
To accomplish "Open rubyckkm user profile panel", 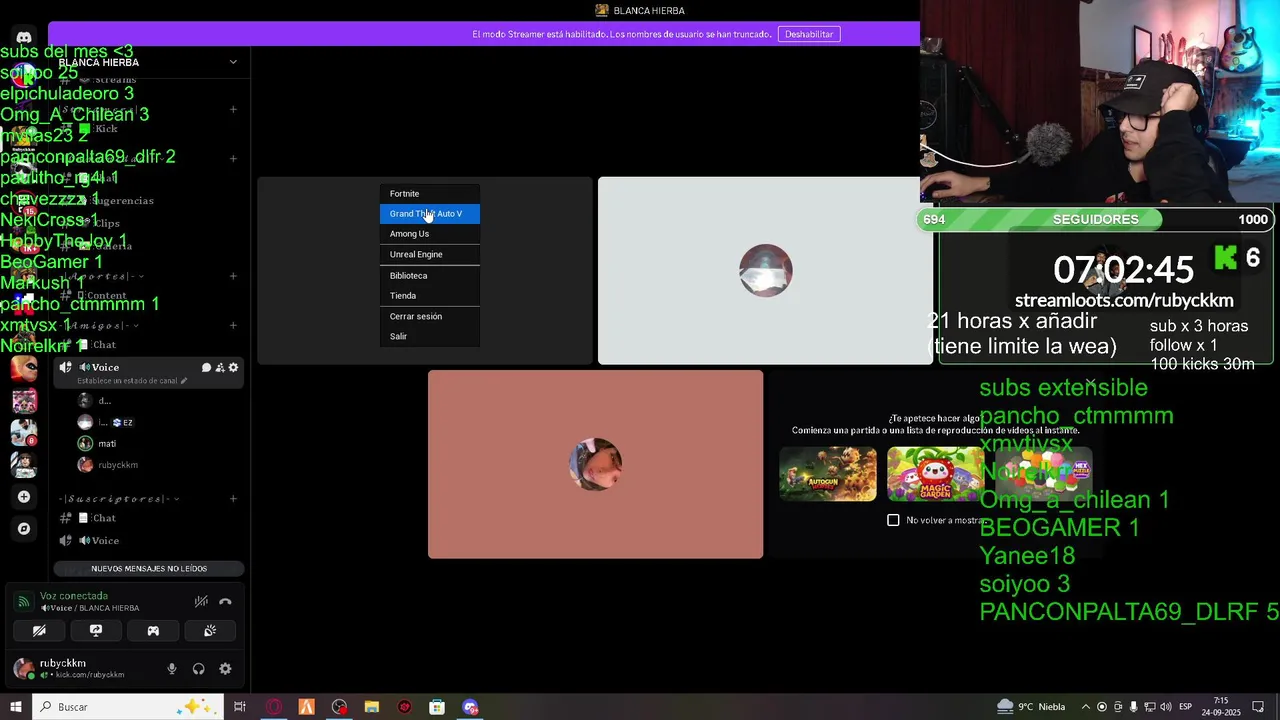I will (82, 668).
